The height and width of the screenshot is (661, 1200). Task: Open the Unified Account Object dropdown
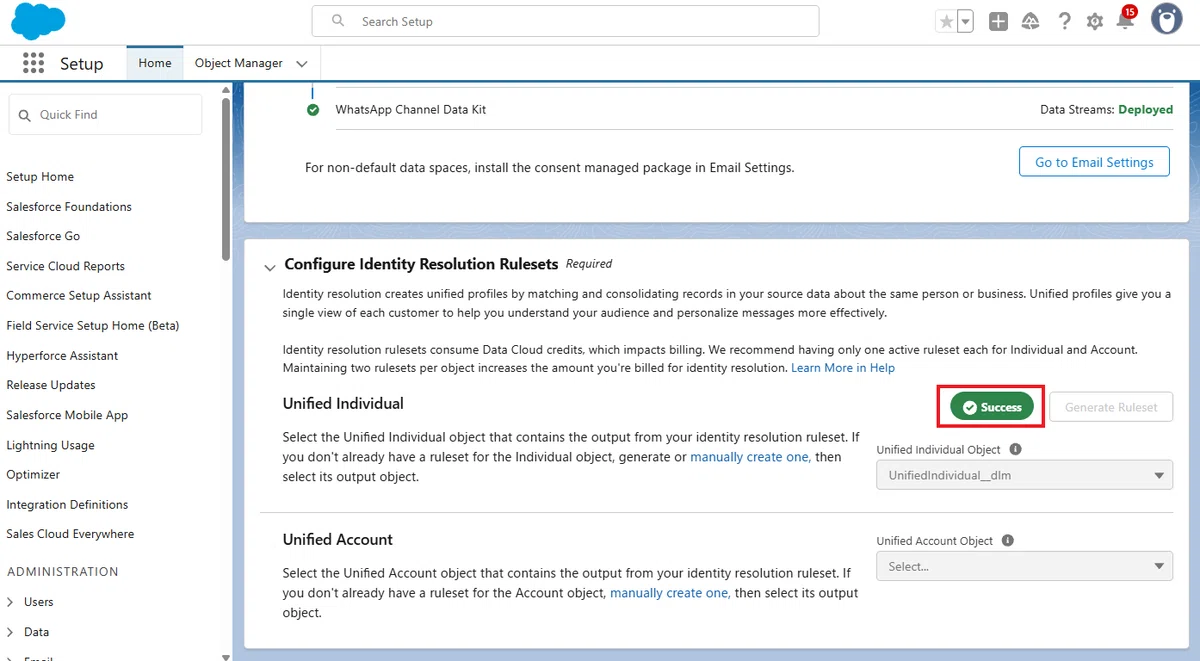pos(1024,566)
